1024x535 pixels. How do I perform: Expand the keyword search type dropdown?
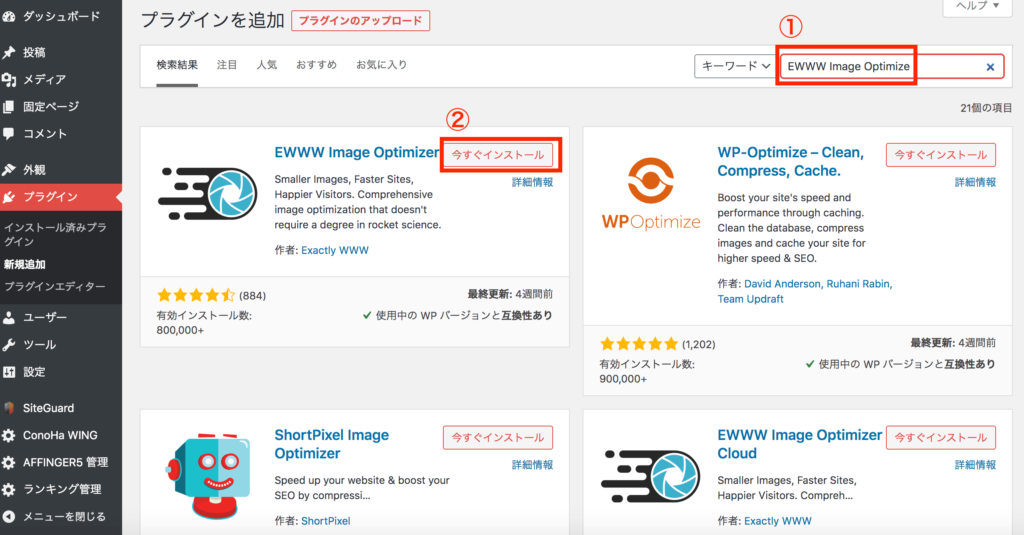point(734,66)
